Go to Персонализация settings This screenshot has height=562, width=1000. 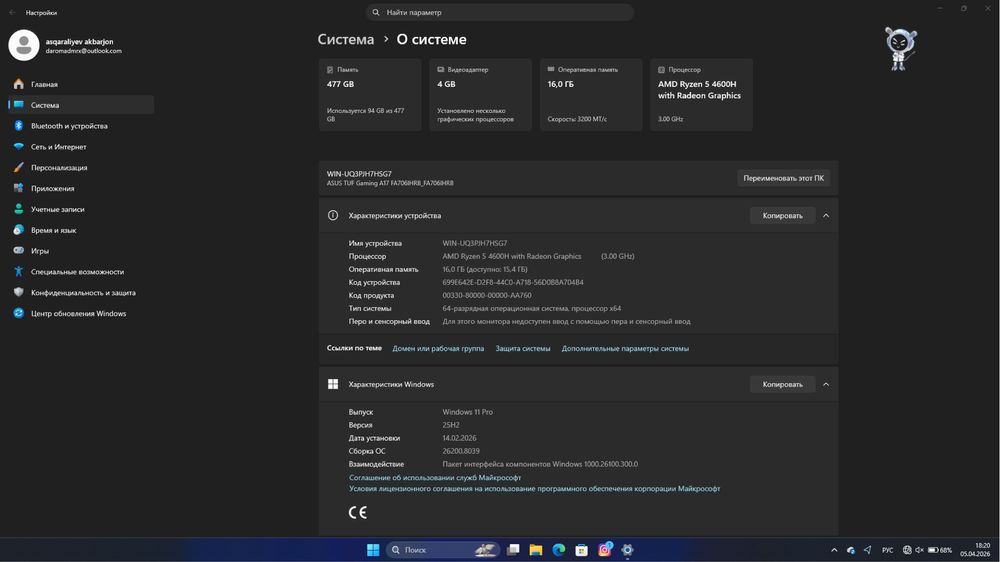pyautogui.click(x=59, y=168)
